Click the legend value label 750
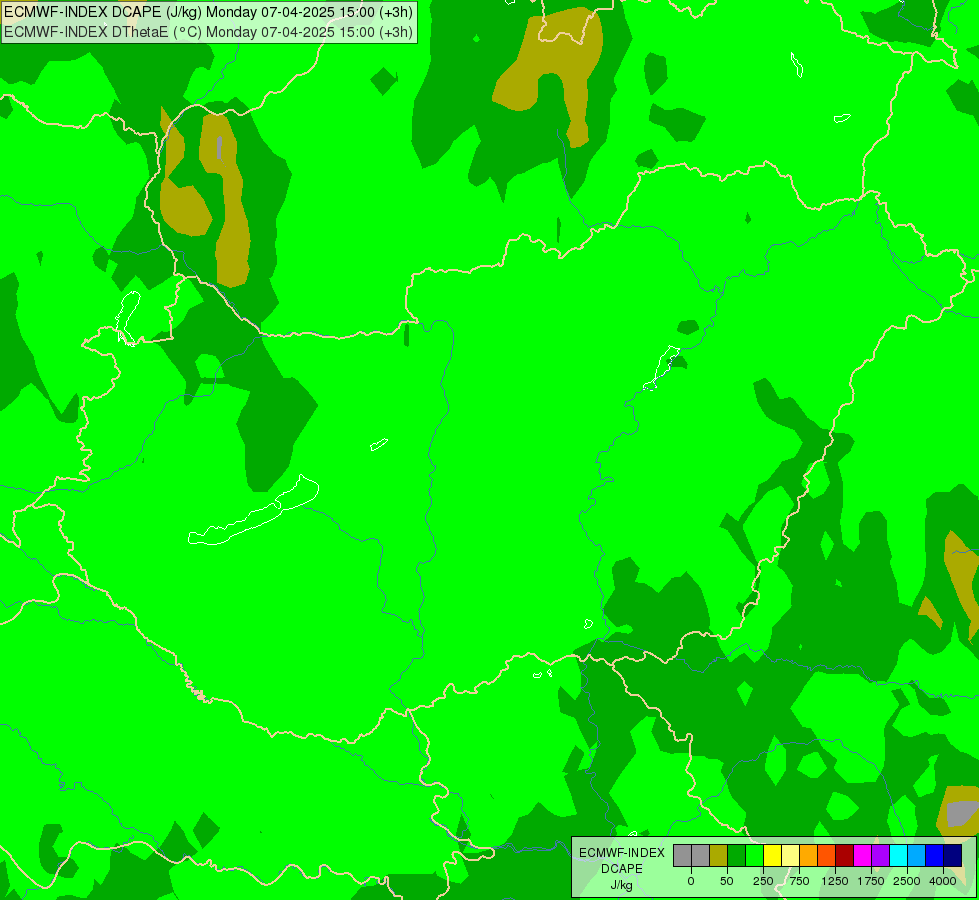 pos(799,881)
